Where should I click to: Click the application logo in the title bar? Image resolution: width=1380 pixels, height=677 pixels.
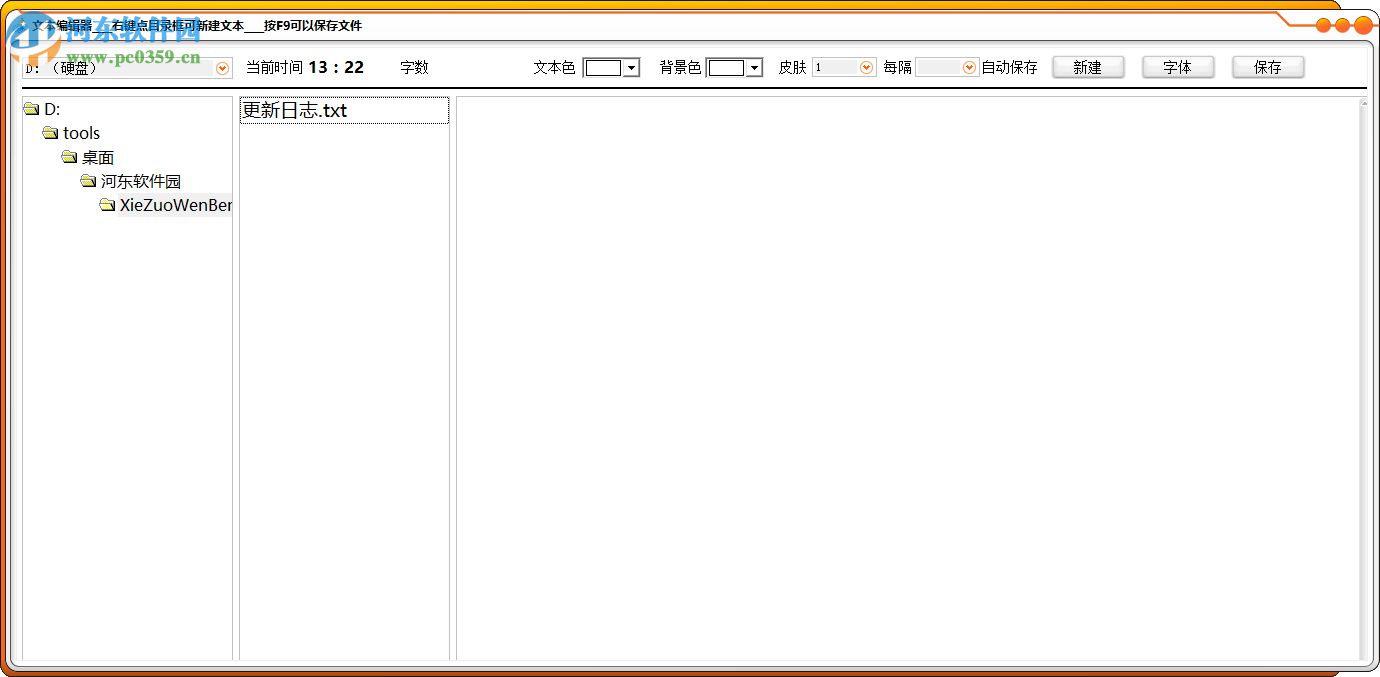(25, 26)
